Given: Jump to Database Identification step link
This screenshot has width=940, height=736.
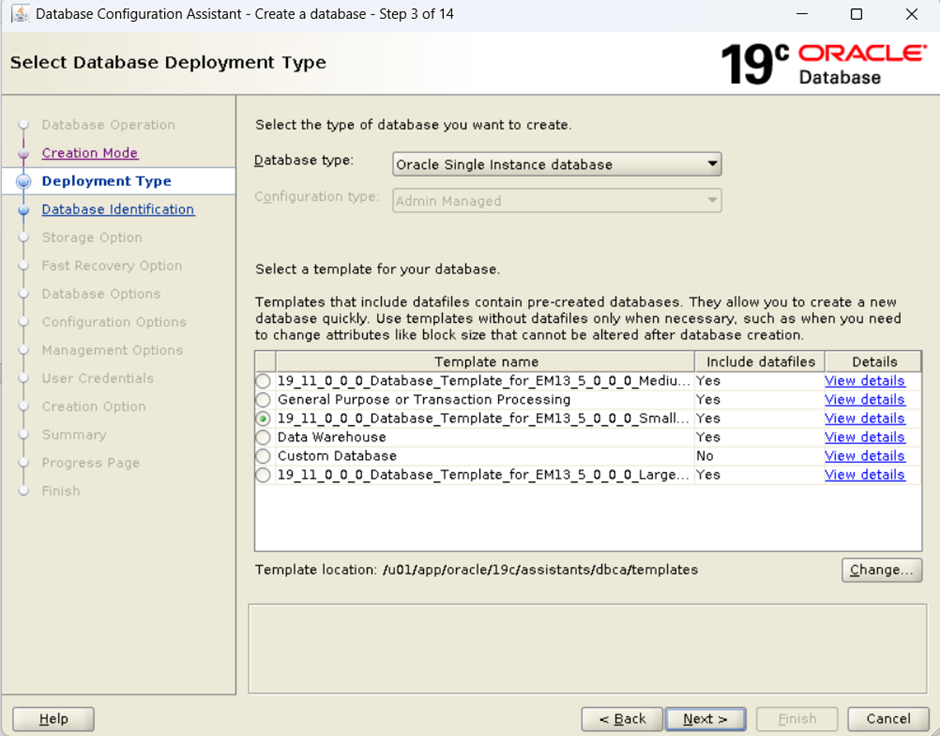Looking at the screenshot, I should 118,210.
